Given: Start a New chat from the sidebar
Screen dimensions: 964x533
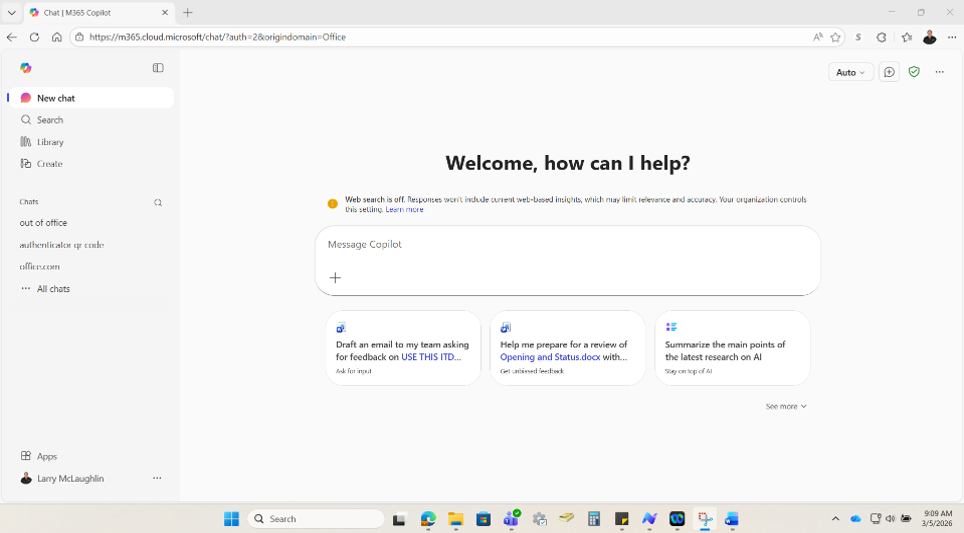Looking at the screenshot, I should (x=92, y=98).
